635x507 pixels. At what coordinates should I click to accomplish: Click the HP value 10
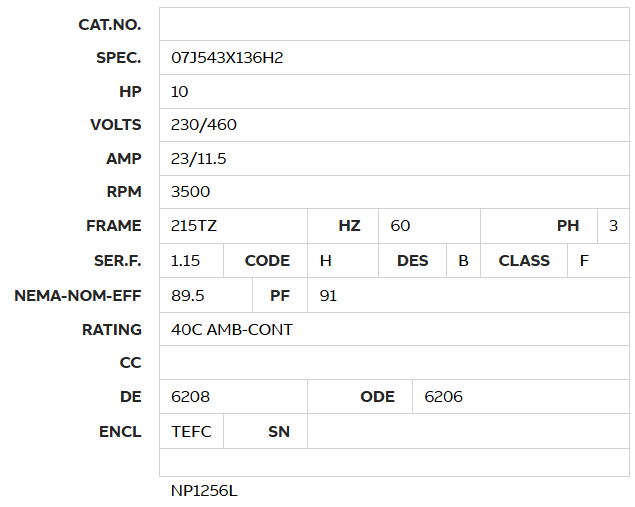click(180, 92)
